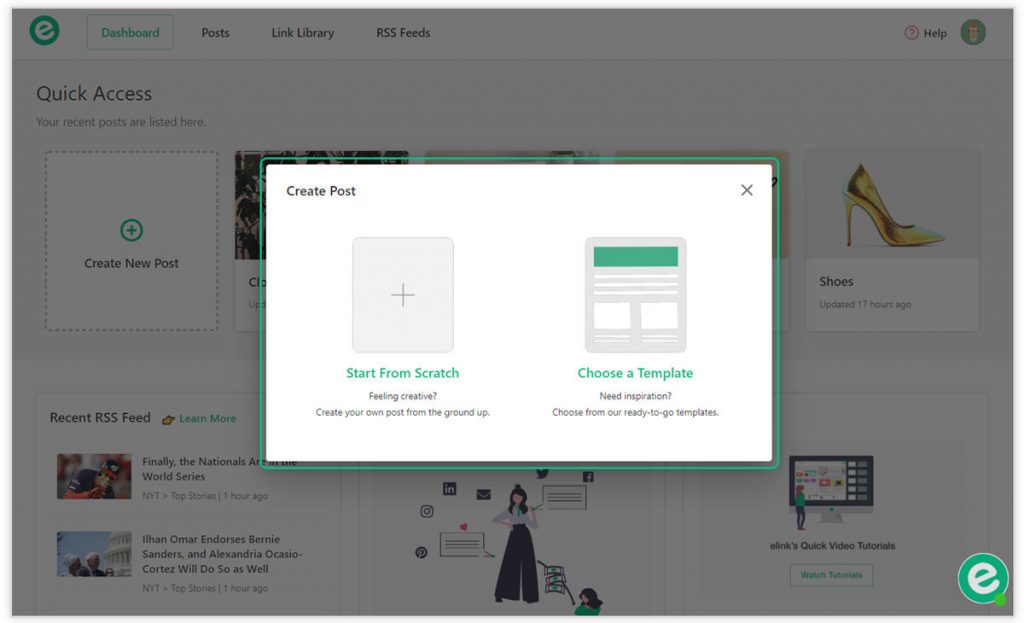1024x623 pixels.
Task: Click the plus icon on Create New Post card
Action: pyautogui.click(x=131, y=229)
